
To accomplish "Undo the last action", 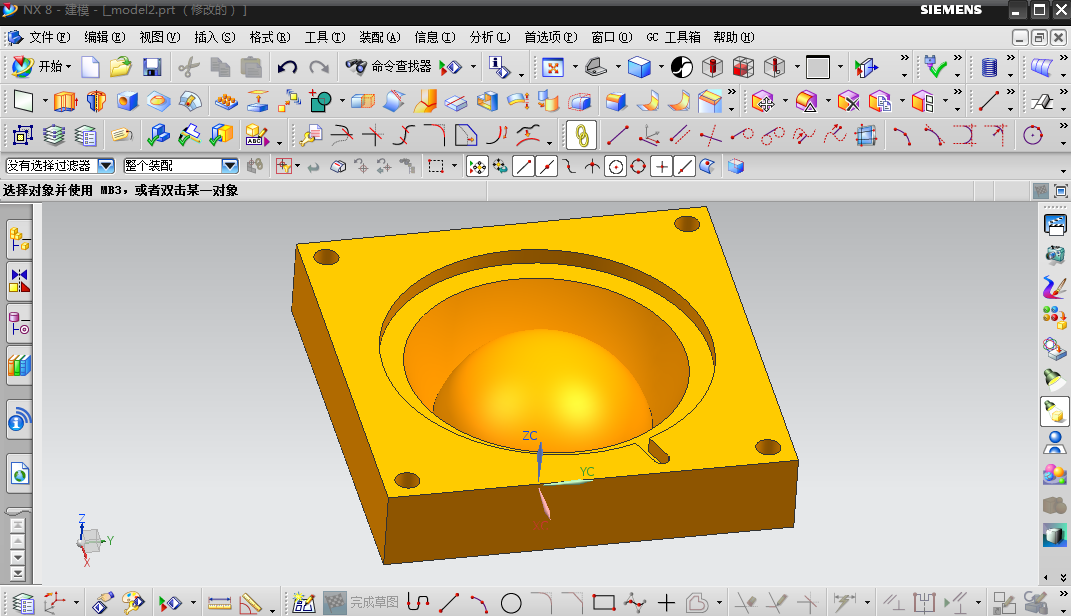I will [288, 67].
